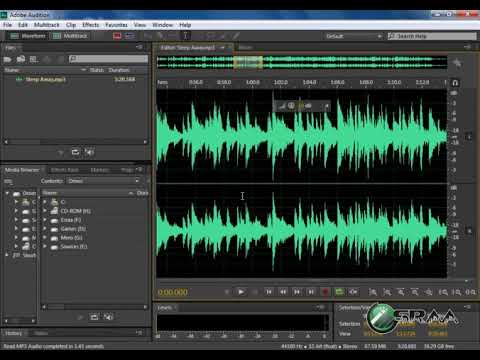
Task: Switch to Waveform view
Action: 28,36
